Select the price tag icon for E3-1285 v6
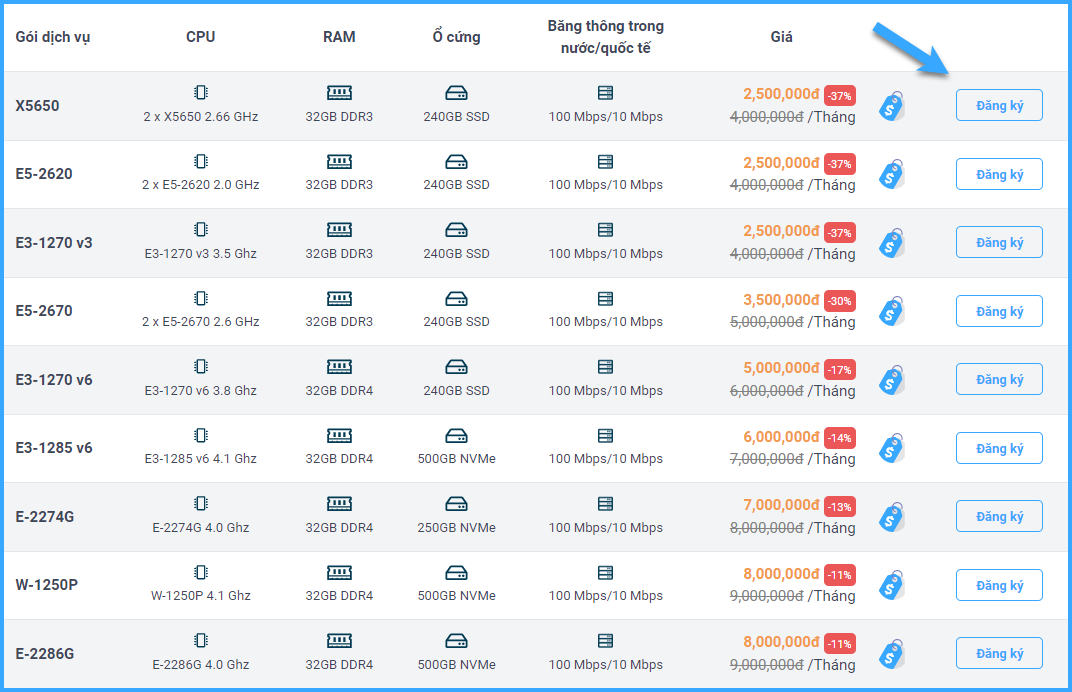This screenshot has width=1072, height=692. pos(892,448)
